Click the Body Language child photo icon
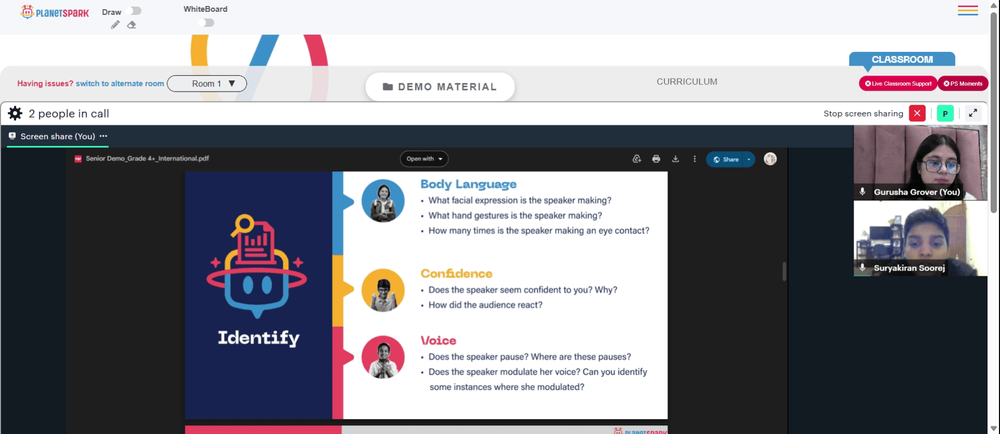Viewport: 1000px width, 434px height. [x=383, y=201]
